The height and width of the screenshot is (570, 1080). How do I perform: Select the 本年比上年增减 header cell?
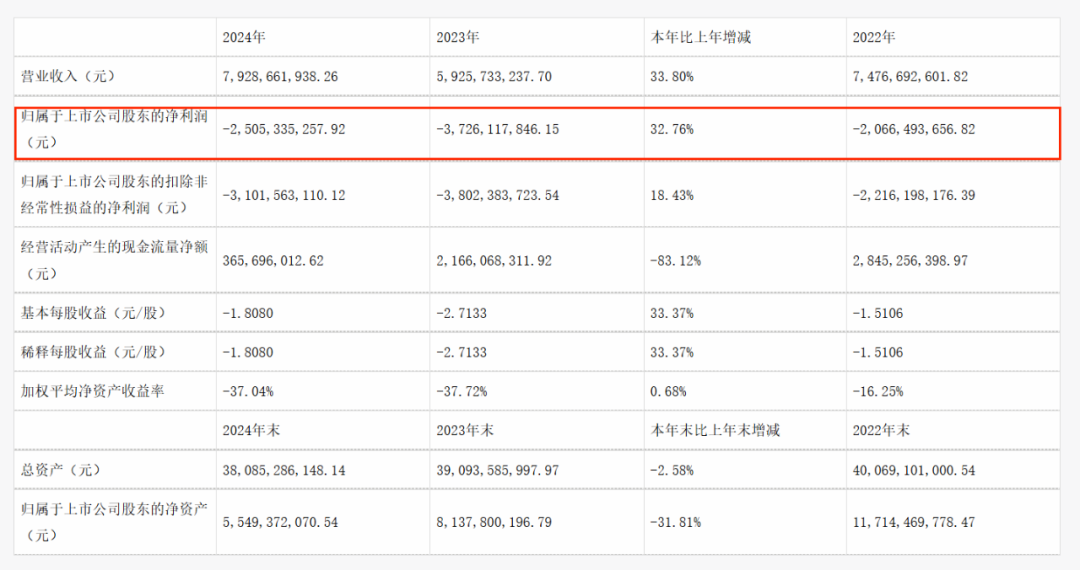coord(700,37)
